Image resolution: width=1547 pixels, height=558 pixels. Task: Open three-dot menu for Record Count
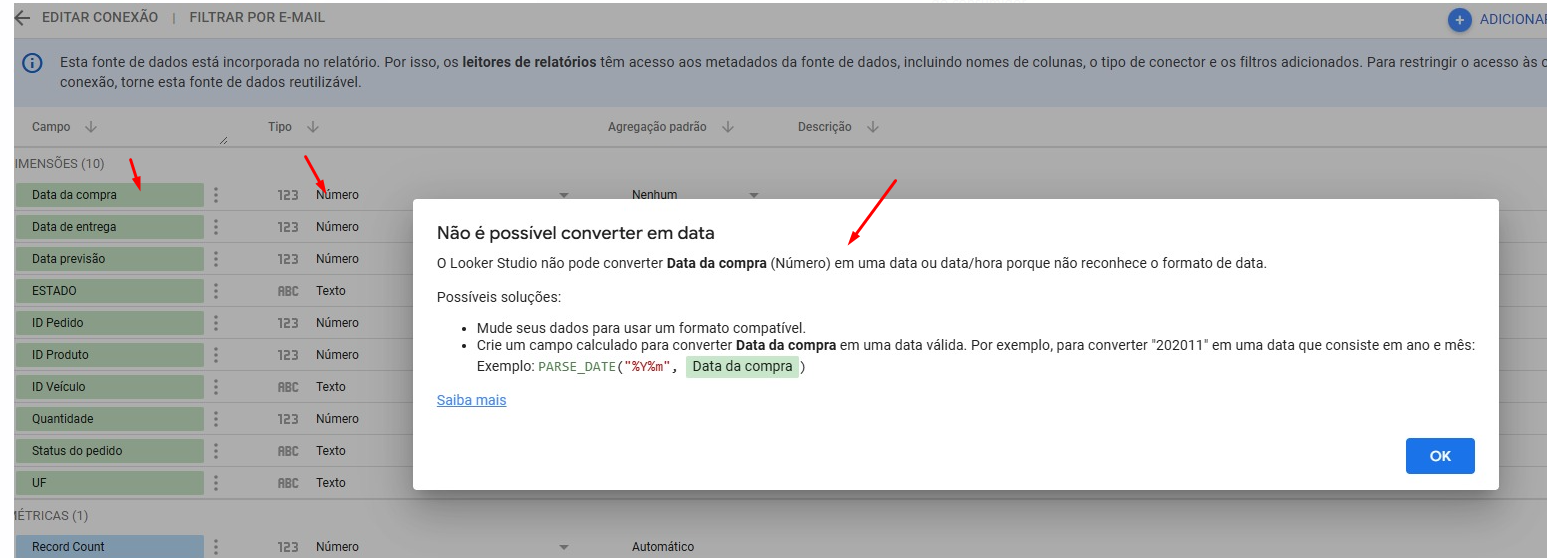tap(216, 547)
